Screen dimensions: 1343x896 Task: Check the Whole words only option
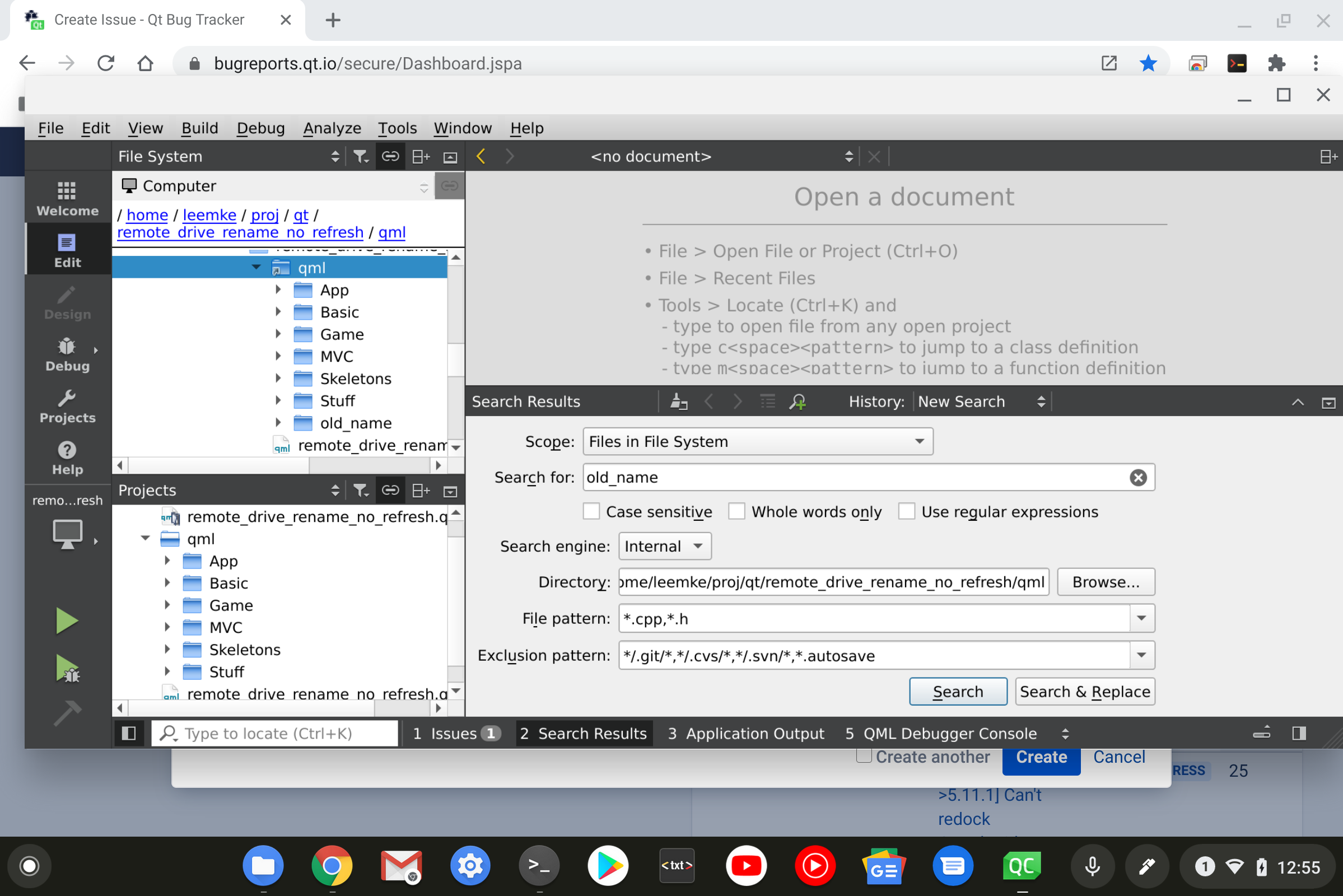(736, 511)
